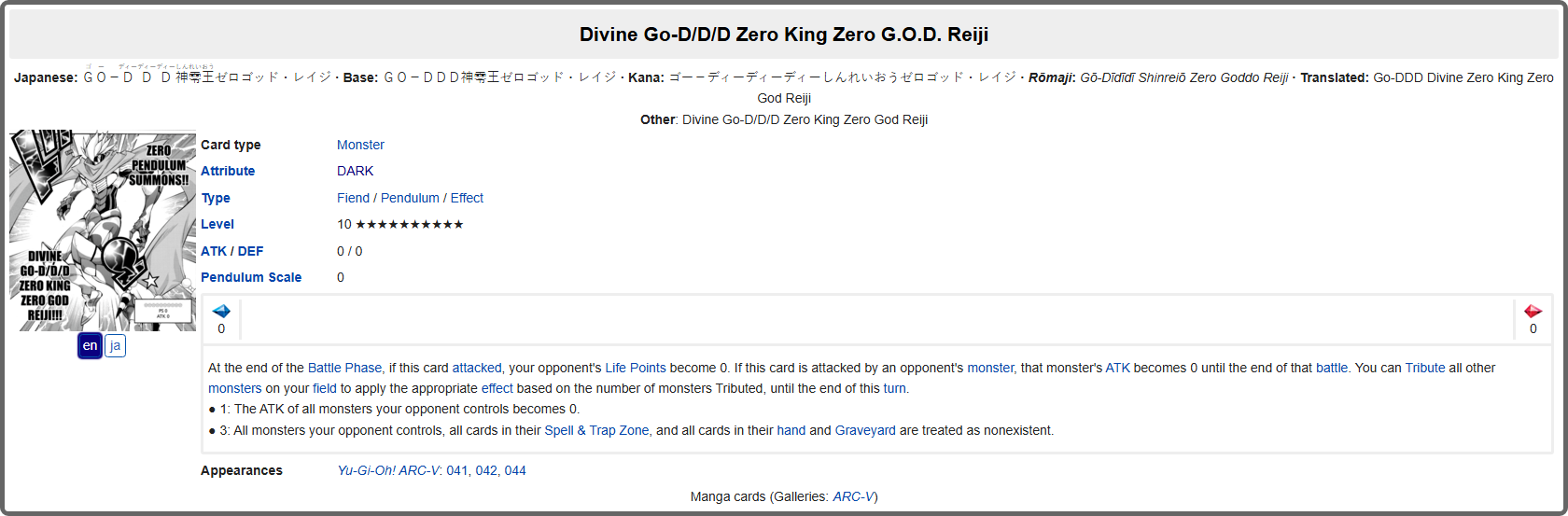Click the 'Card type' label
Screen dimensions: 1568x516
point(231,145)
